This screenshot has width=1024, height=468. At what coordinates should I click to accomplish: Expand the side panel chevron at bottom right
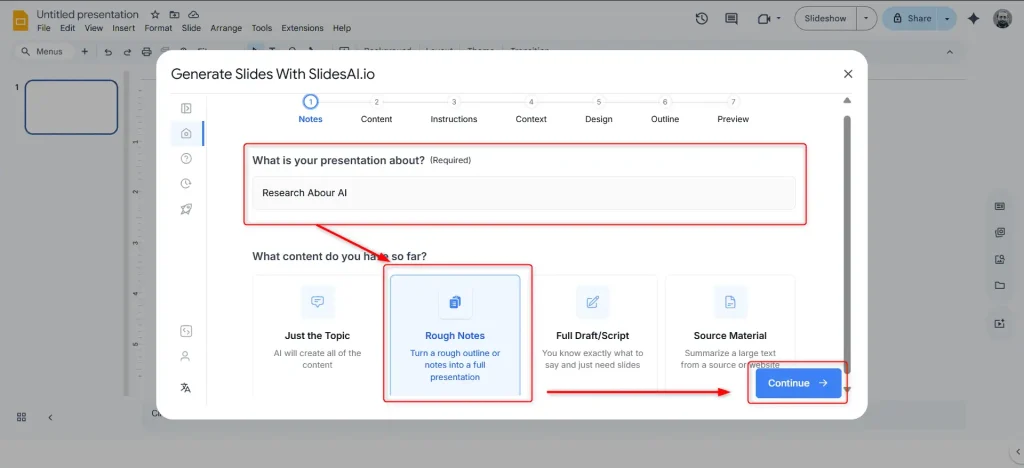[x=1017, y=451]
